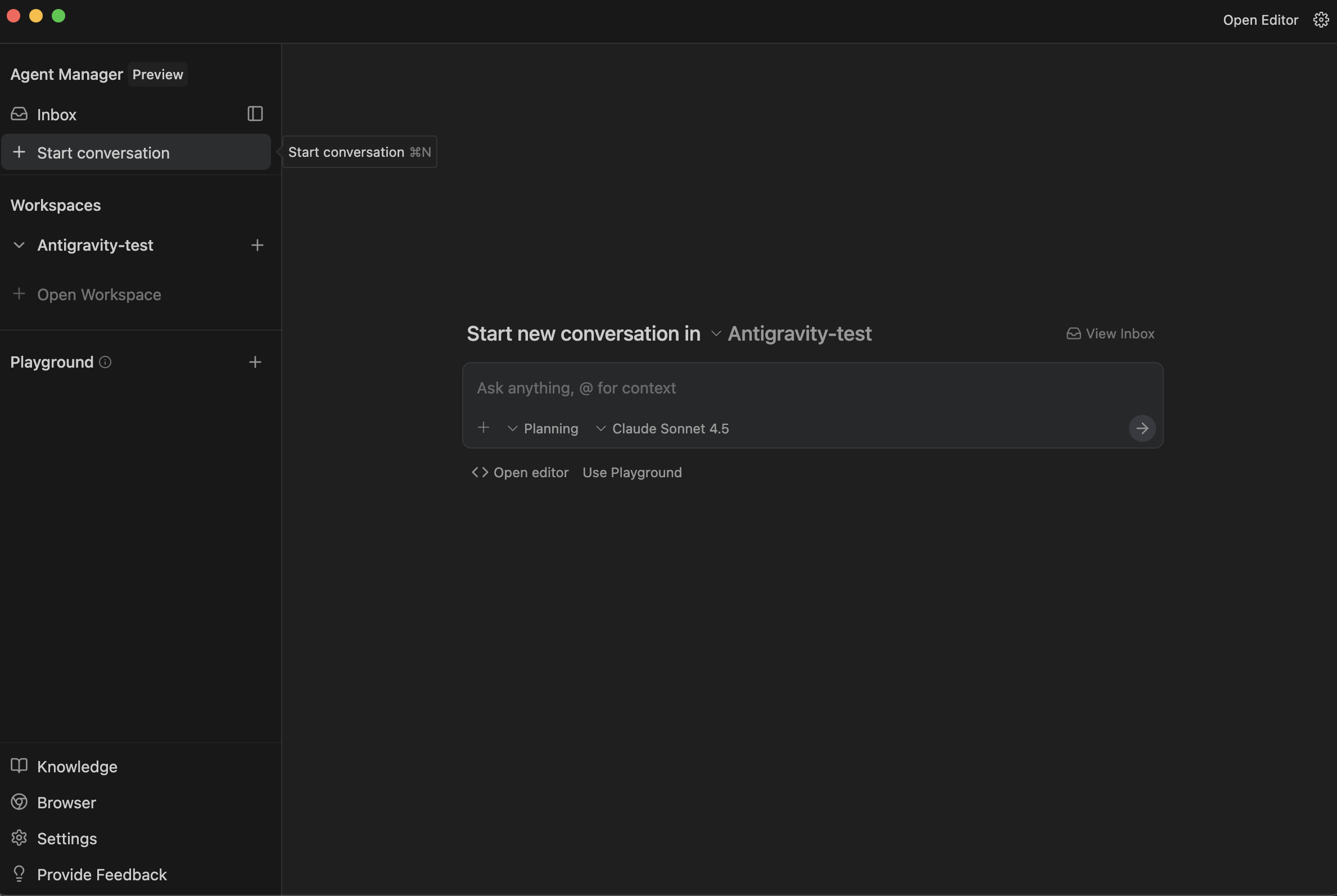Image resolution: width=1337 pixels, height=896 pixels.
Task: Select Settings in the sidebar
Action: tap(66, 838)
